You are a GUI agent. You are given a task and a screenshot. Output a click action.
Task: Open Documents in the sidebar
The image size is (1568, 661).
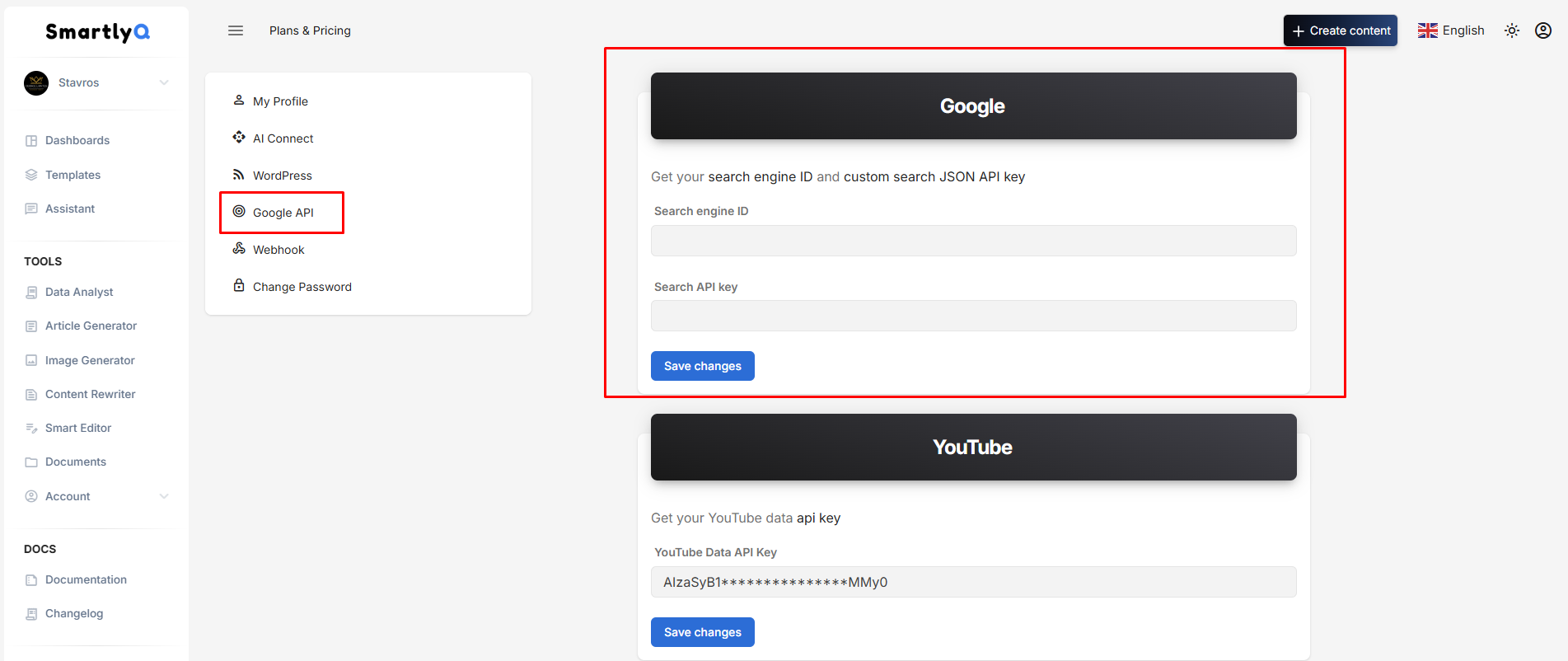(x=76, y=462)
